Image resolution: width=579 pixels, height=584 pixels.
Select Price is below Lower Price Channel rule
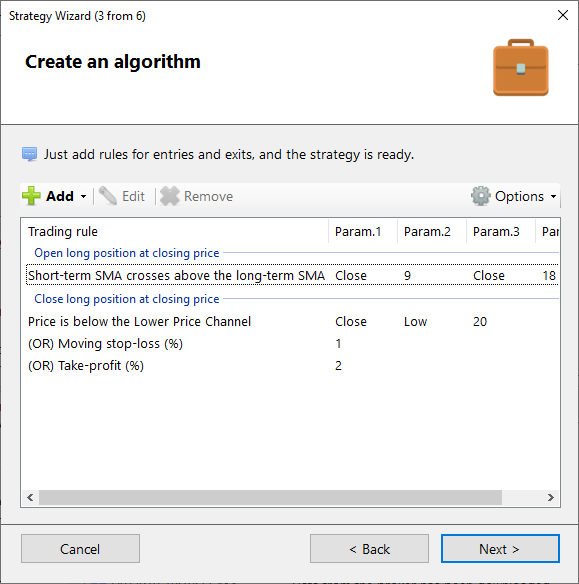(292, 321)
